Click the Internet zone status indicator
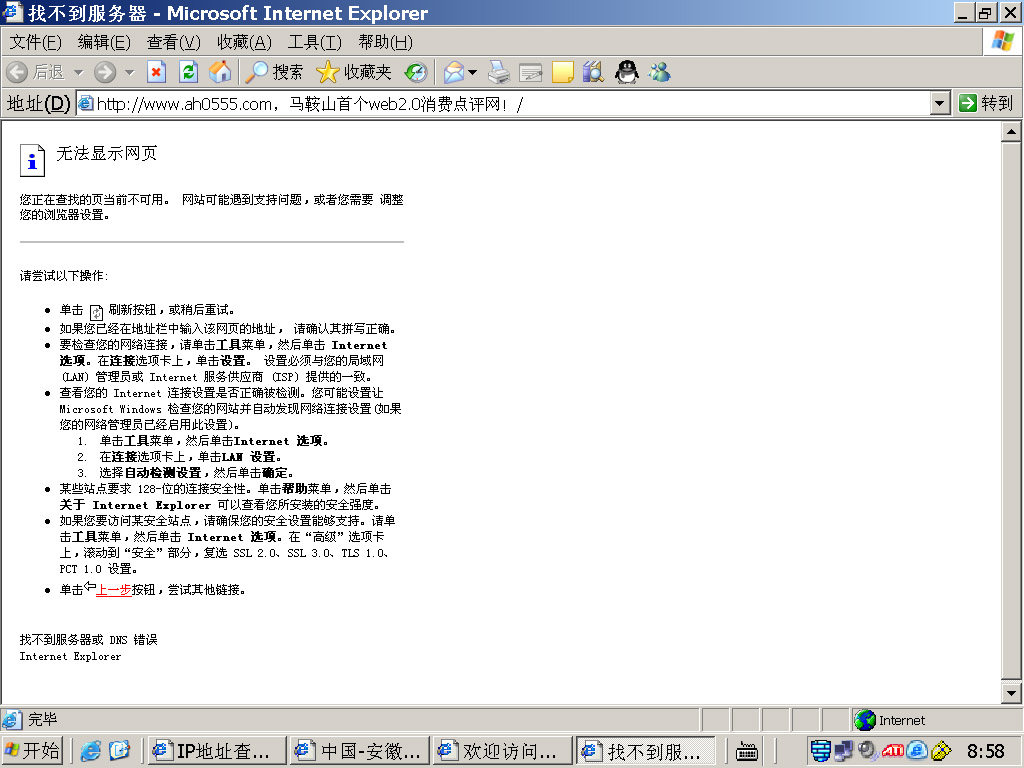1024x768 pixels. pyautogui.click(x=889, y=720)
